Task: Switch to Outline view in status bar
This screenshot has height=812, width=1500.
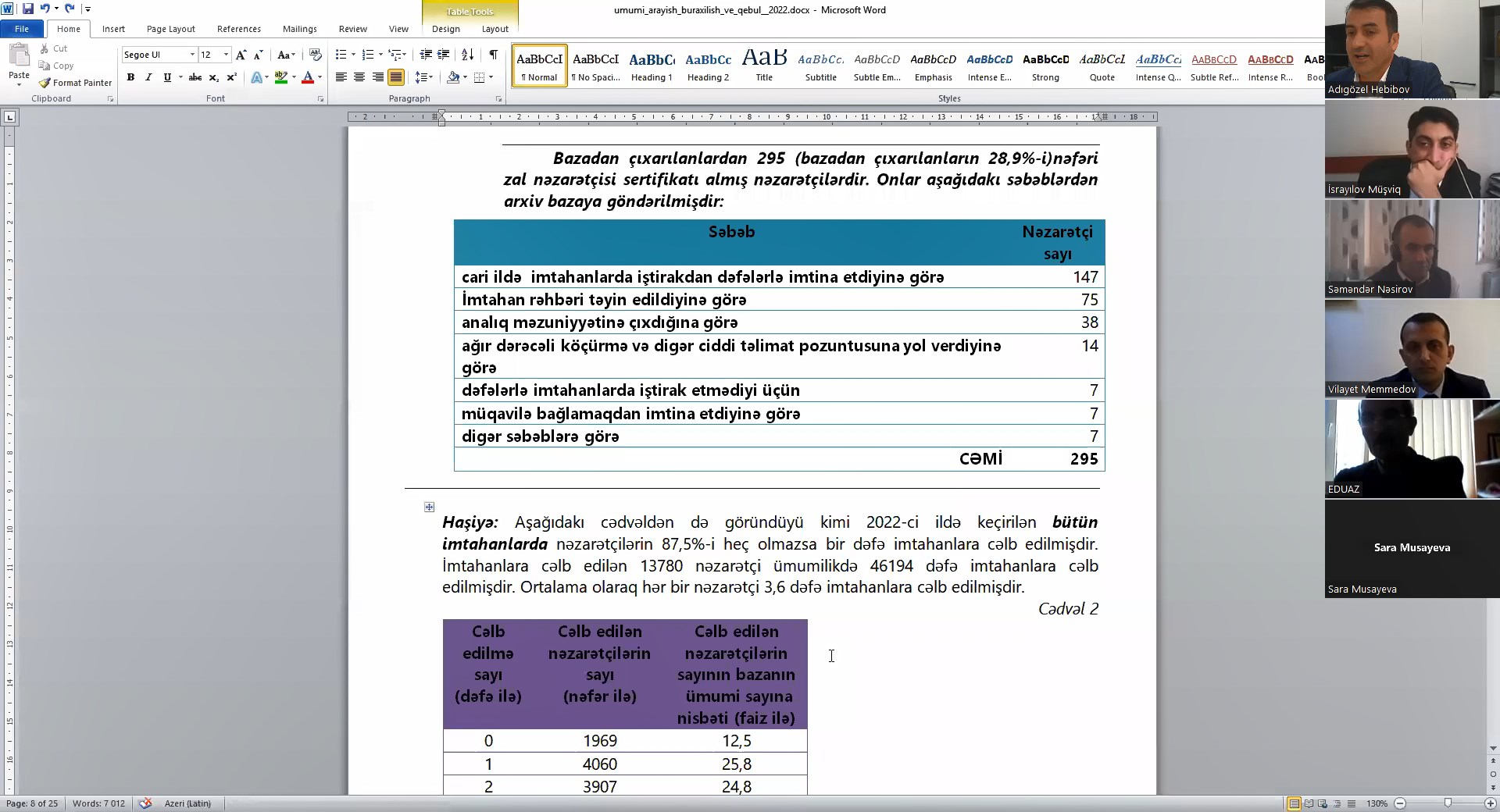Action: pos(1337,803)
